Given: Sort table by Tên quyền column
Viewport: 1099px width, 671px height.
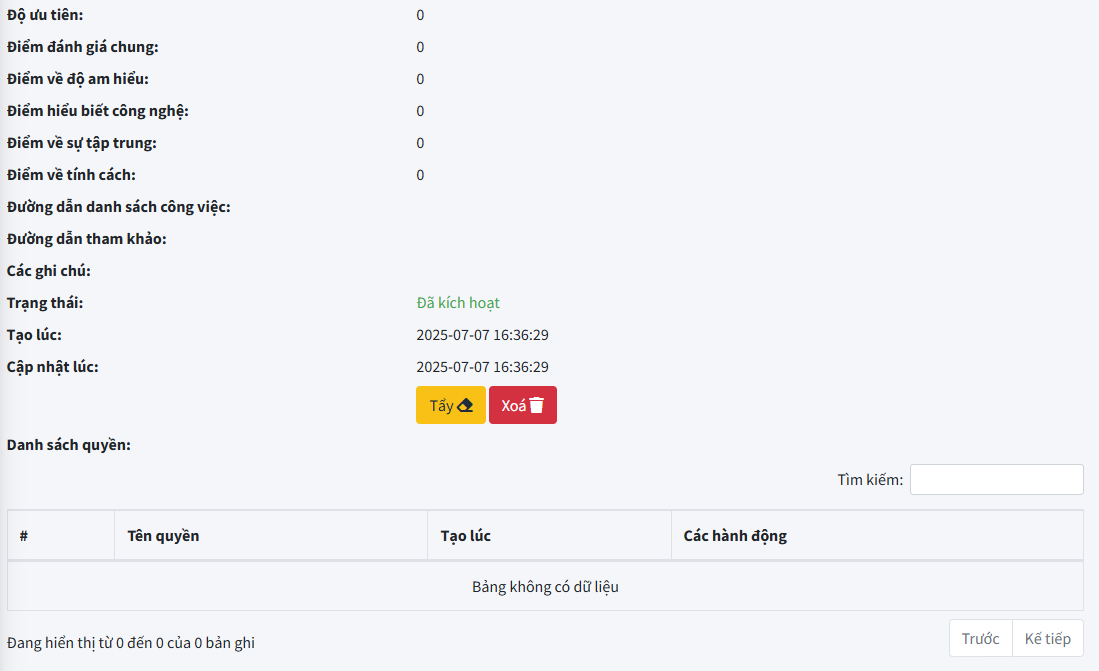Looking at the screenshot, I should (270, 536).
